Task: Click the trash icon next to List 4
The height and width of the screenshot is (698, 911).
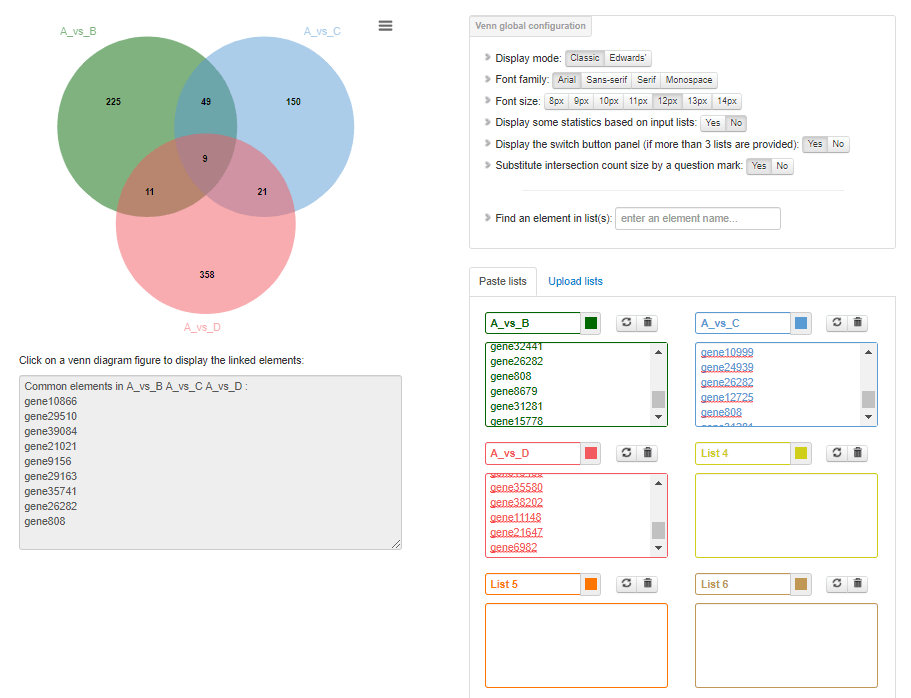Action: click(x=858, y=453)
